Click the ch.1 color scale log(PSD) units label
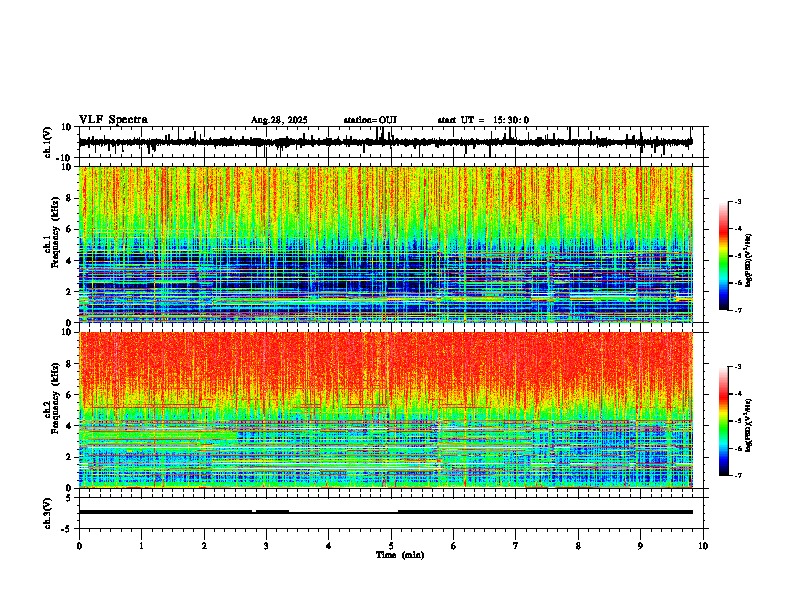This screenshot has height=612, width=792. point(749,260)
